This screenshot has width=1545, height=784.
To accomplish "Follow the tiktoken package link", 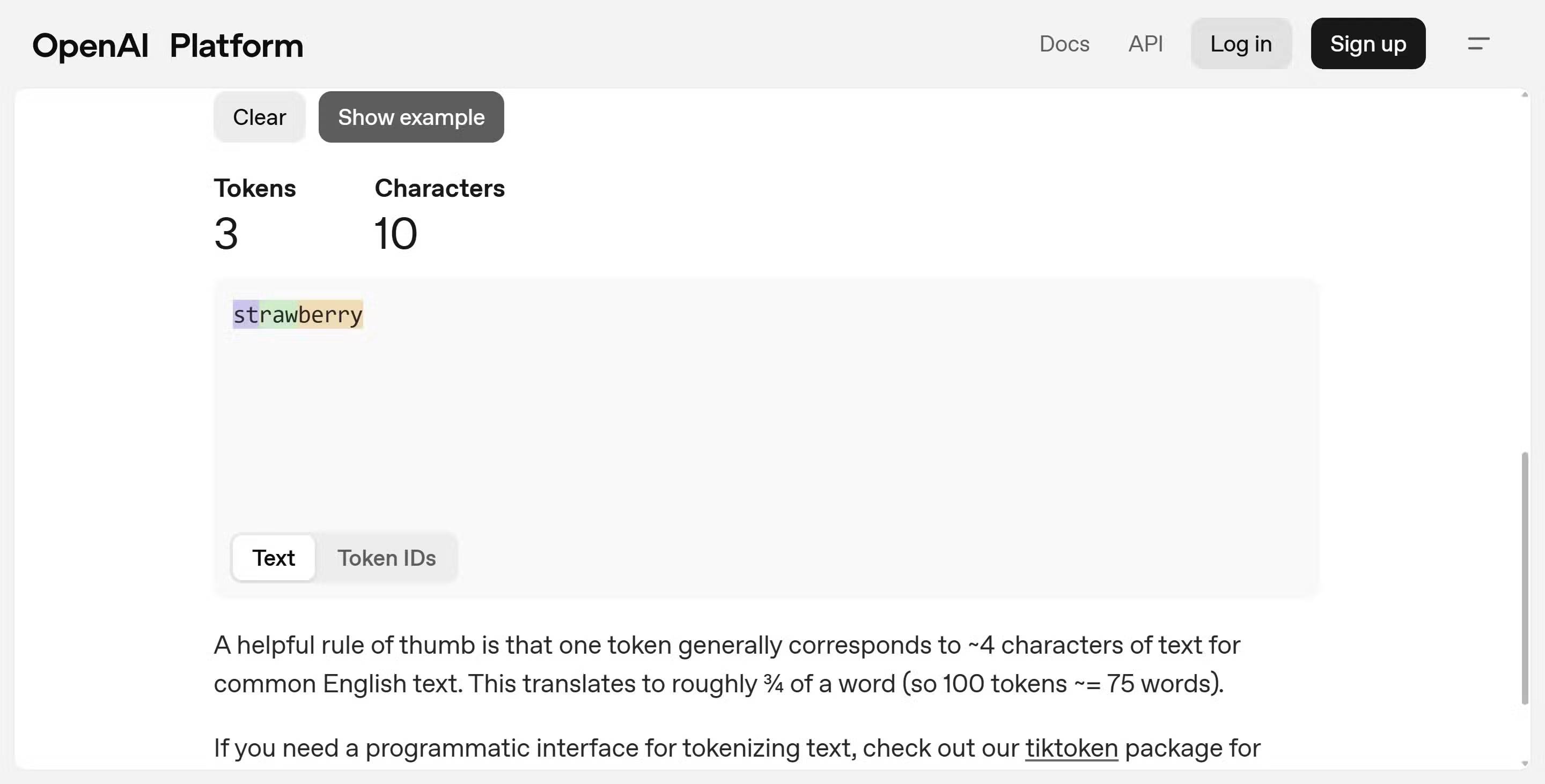I will pyautogui.click(x=1071, y=748).
